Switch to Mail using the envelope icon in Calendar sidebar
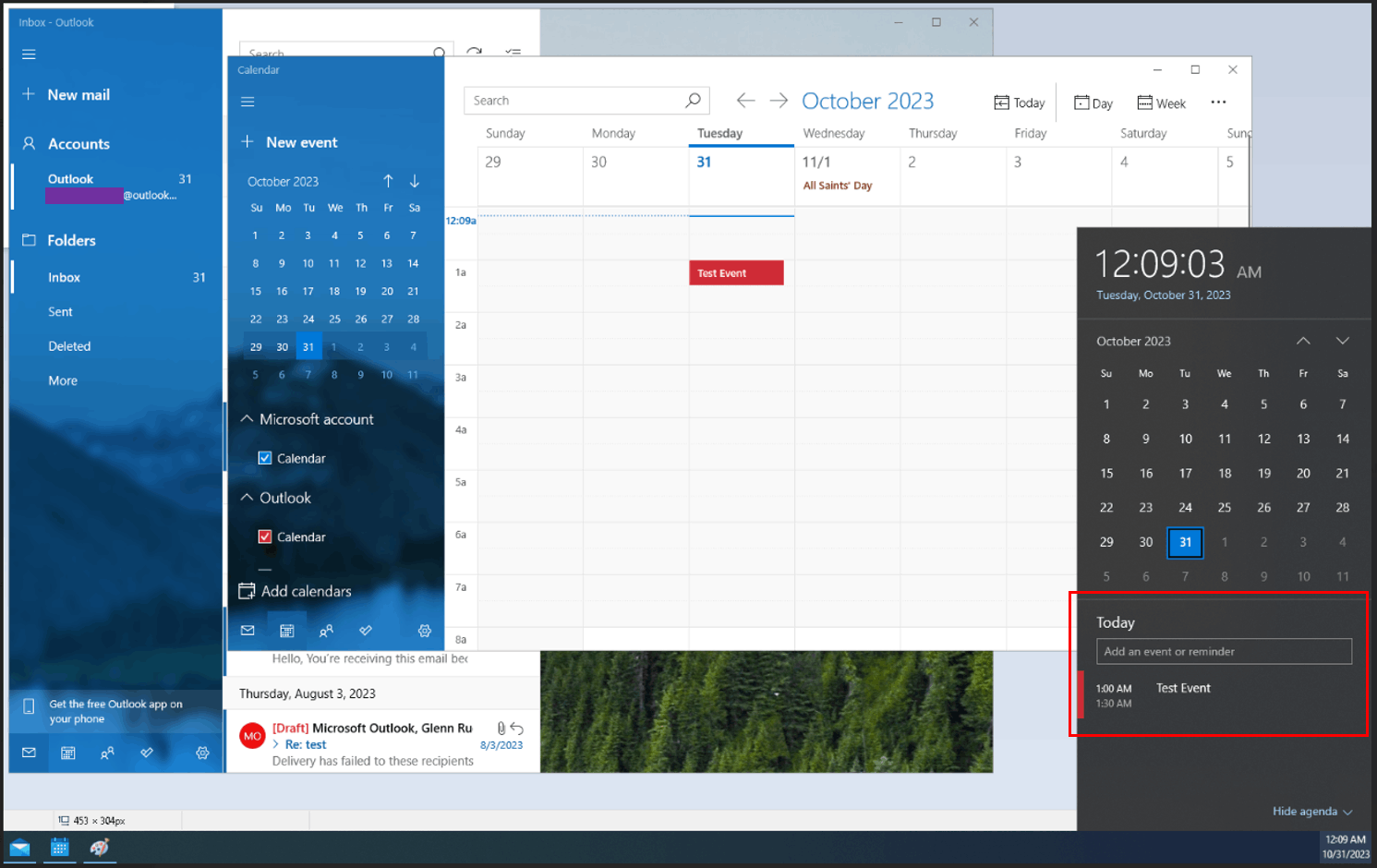Screen dimensions: 1377x868 [x=248, y=631]
